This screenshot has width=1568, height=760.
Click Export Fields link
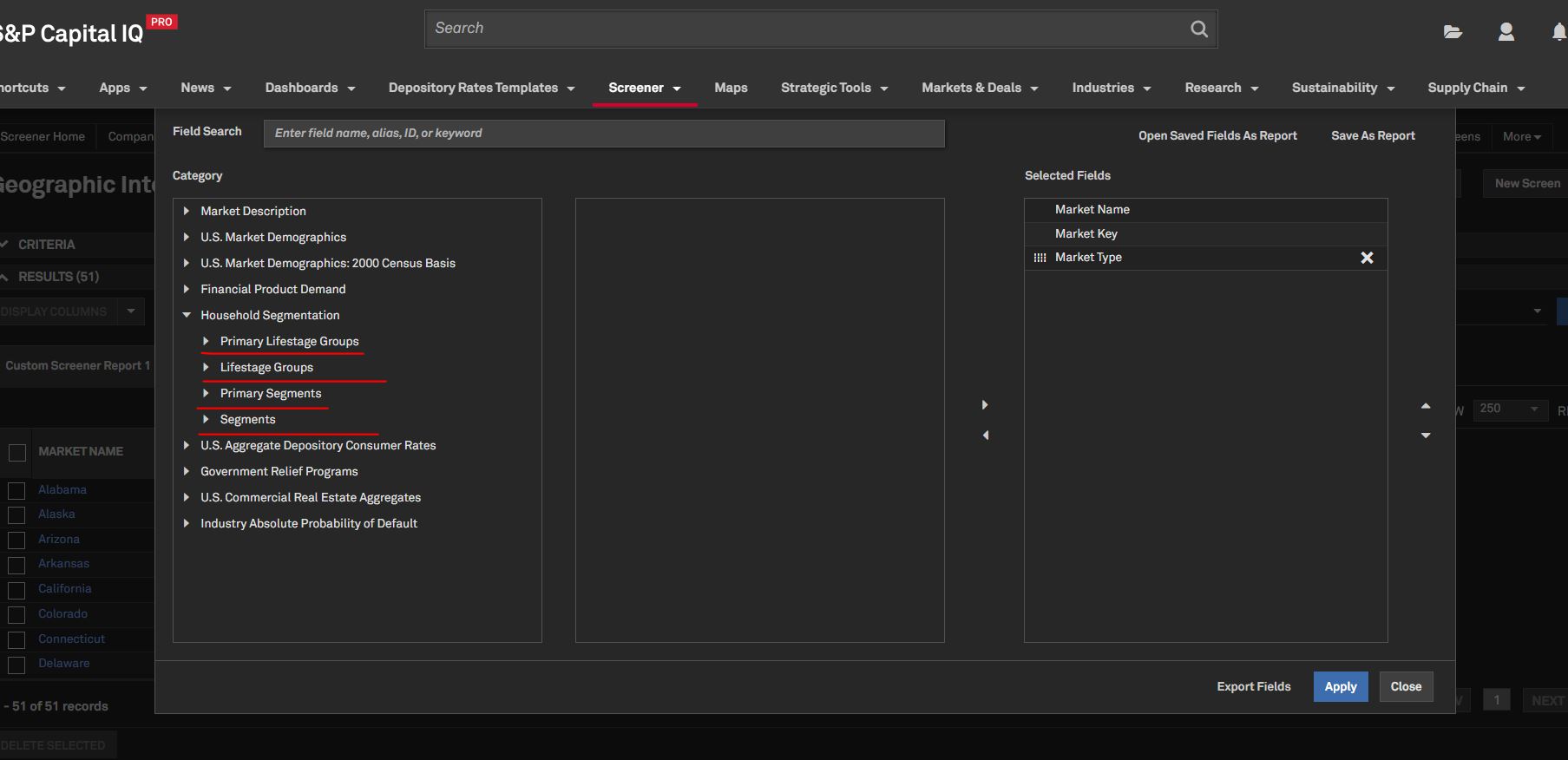point(1253,686)
